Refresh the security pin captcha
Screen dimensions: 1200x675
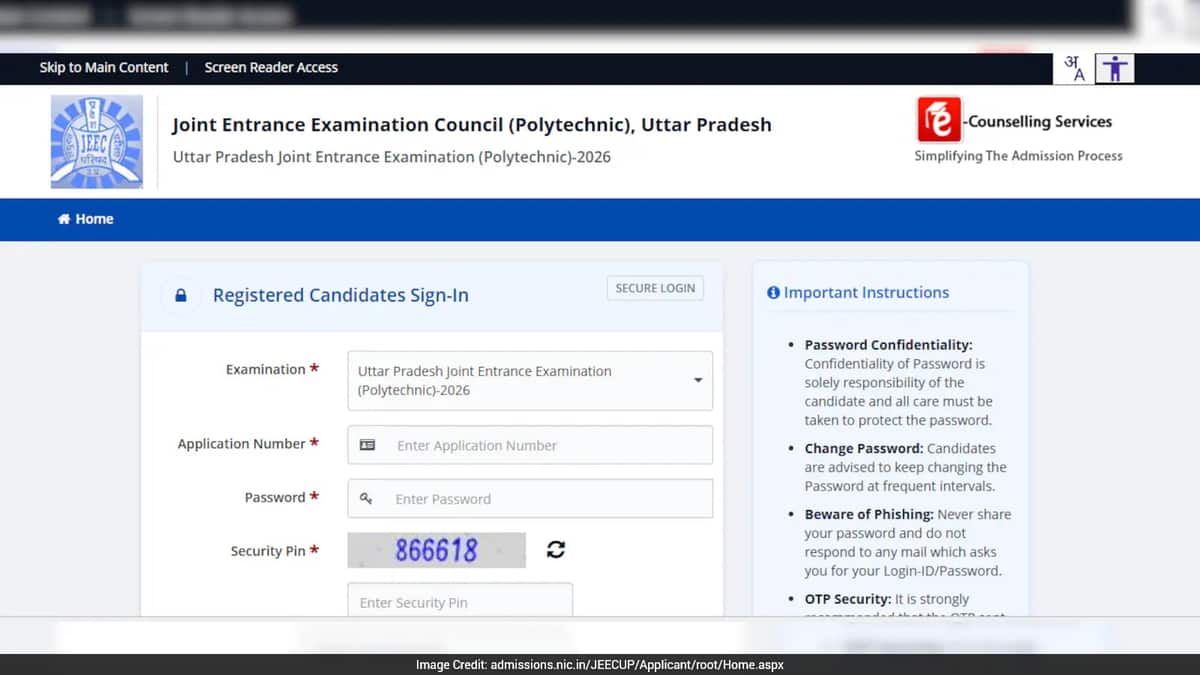[556, 549]
